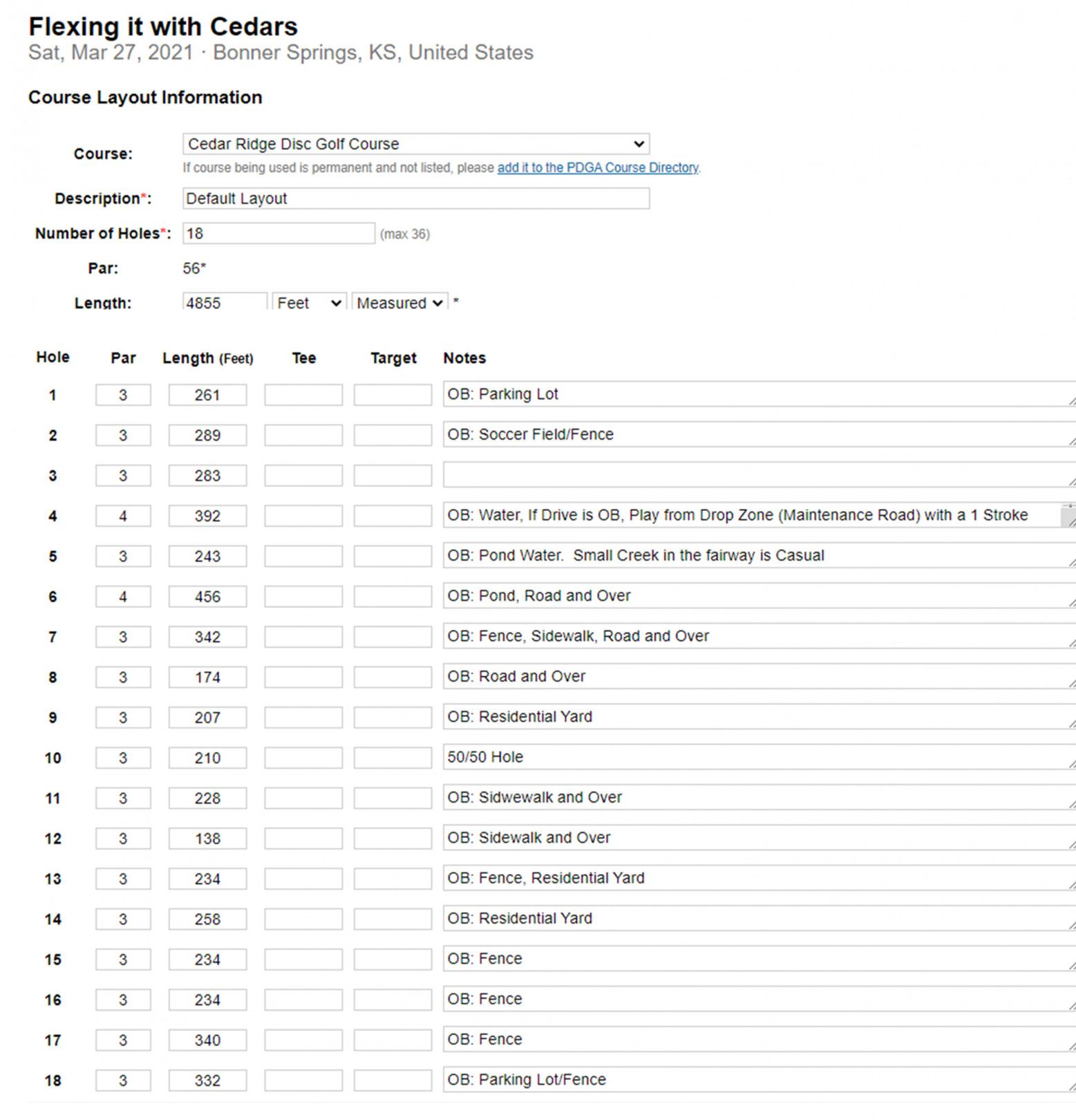Click the notes field reading 50/50 Hole
The image size is (1076, 1120).
759,757
